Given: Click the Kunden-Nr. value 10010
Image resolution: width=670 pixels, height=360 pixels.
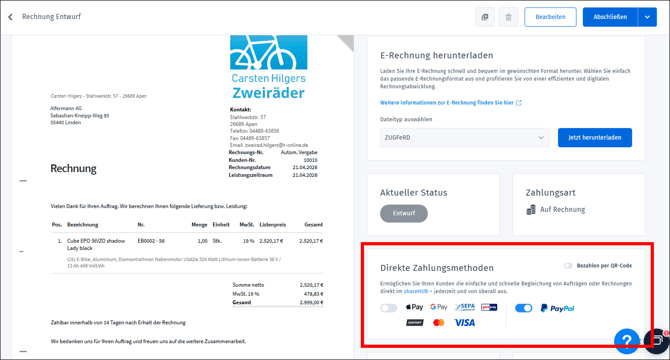Looking at the screenshot, I should 310,160.
